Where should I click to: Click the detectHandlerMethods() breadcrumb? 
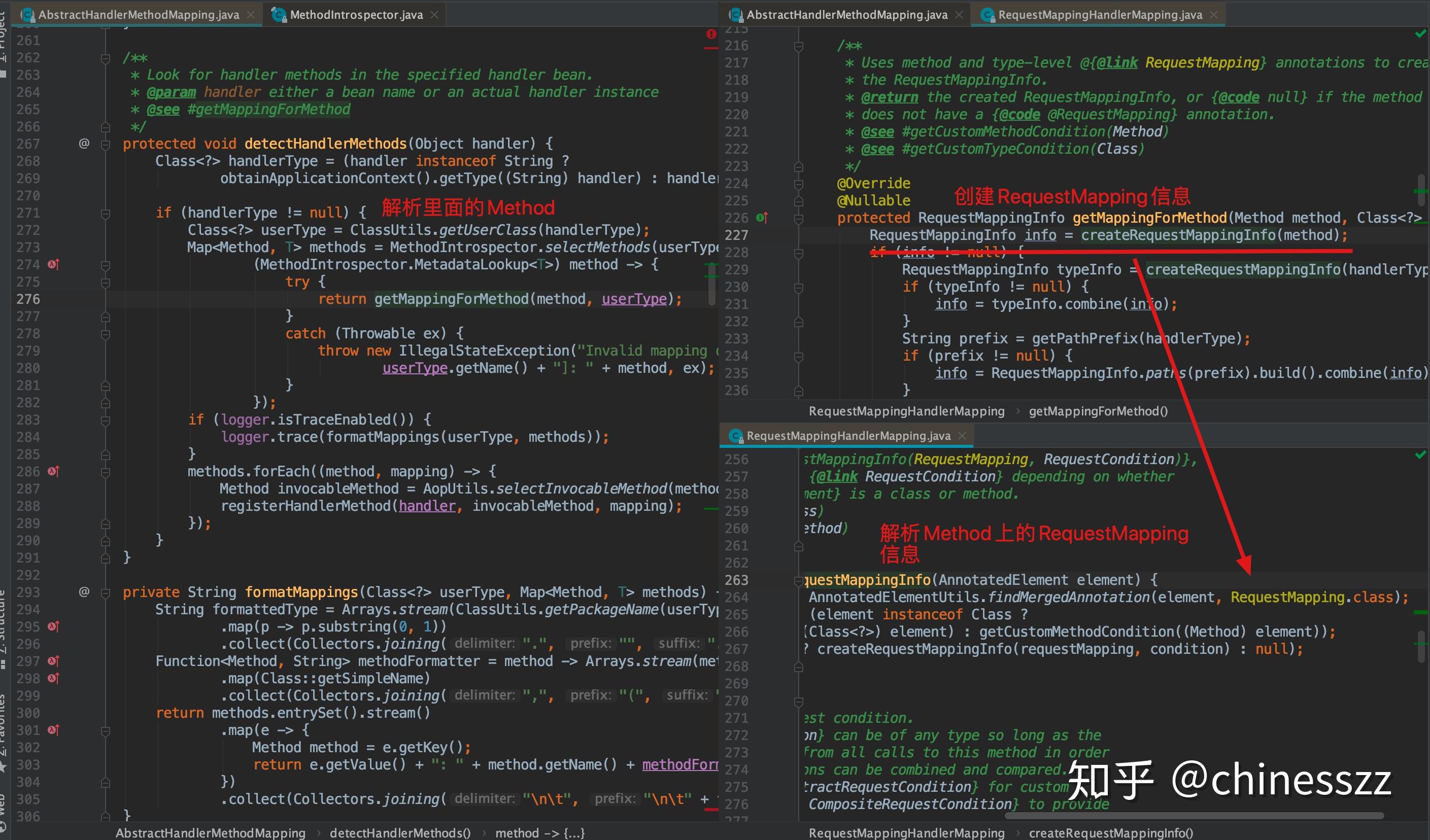coord(399,832)
